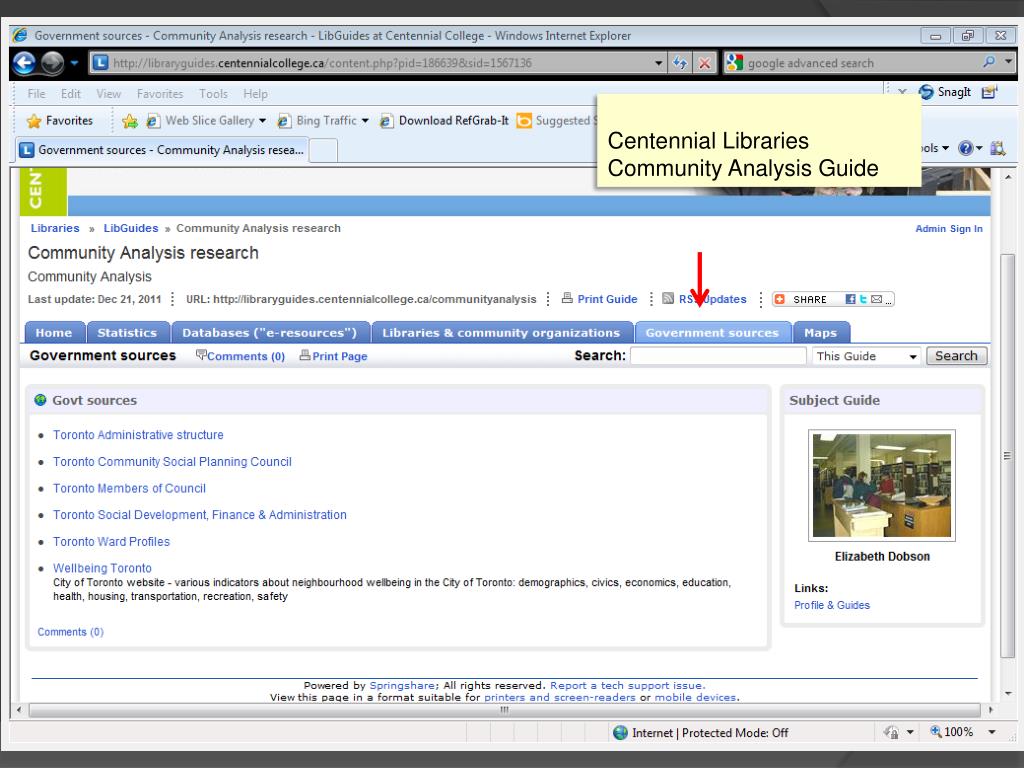Click the Springshare footer link
Image resolution: width=1024 pixels, height=768 pixels.
(403, 686)
